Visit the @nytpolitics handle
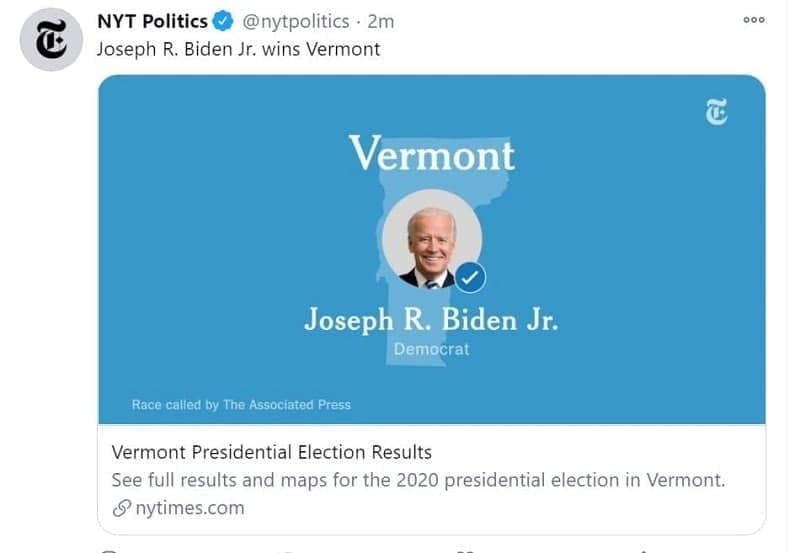 297,21
